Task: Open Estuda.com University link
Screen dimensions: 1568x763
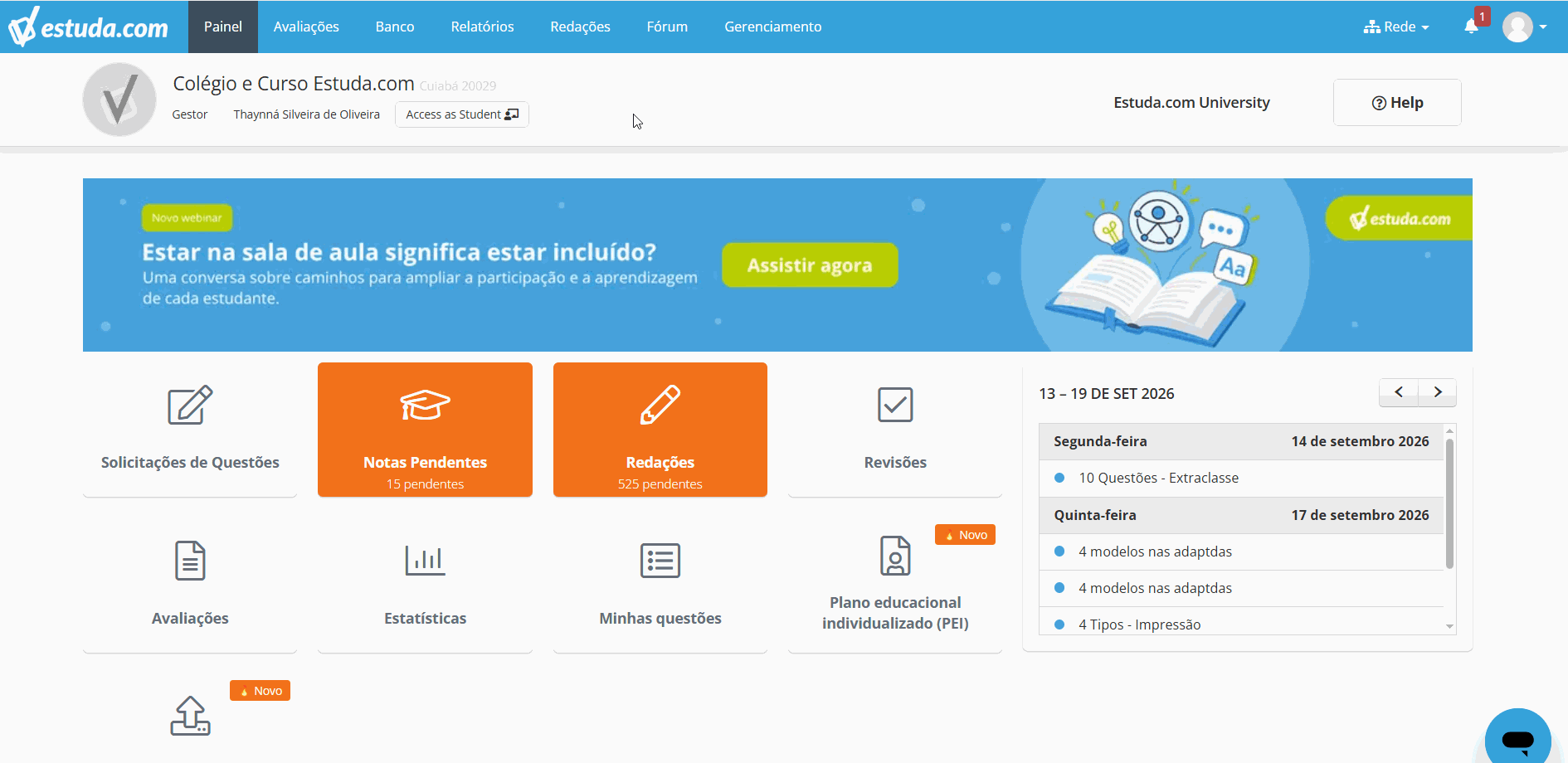Action: 1191,103
